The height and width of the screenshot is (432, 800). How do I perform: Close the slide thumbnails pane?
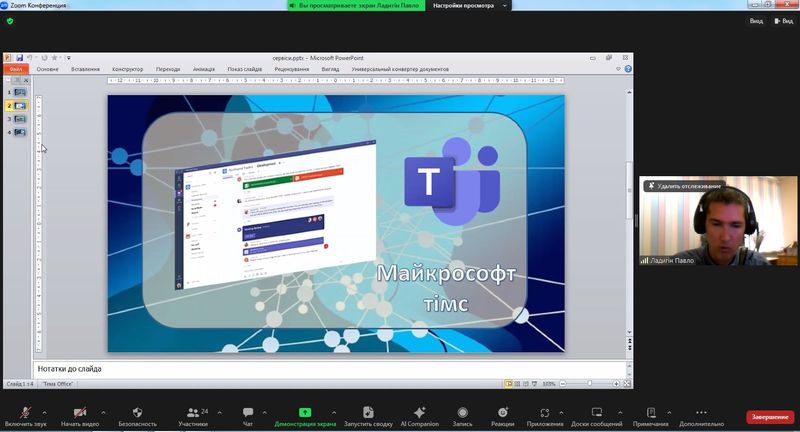pyautogui.click(x=26, y=80)
